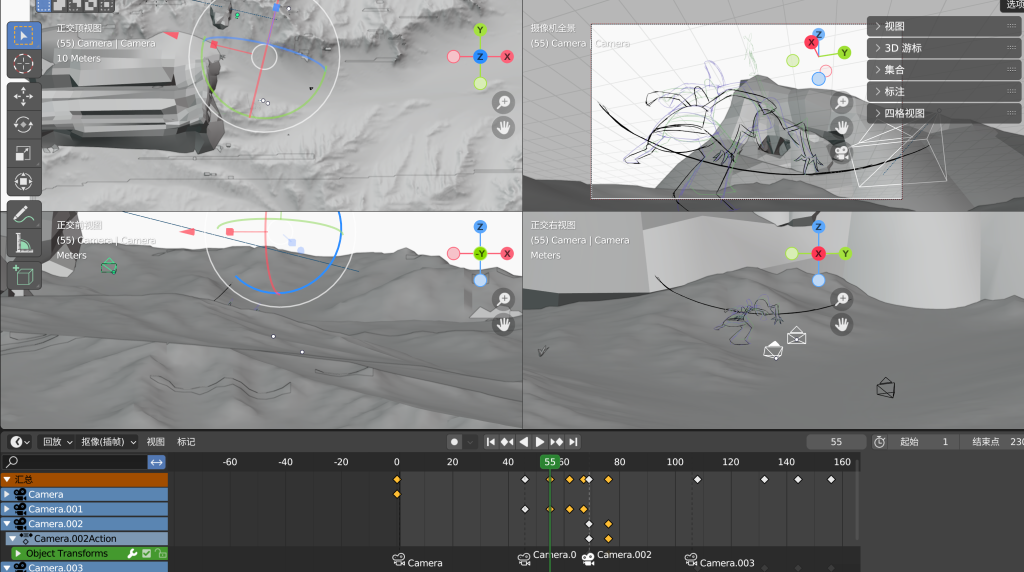Select the Annotate pencil tool

coord(23,213)
